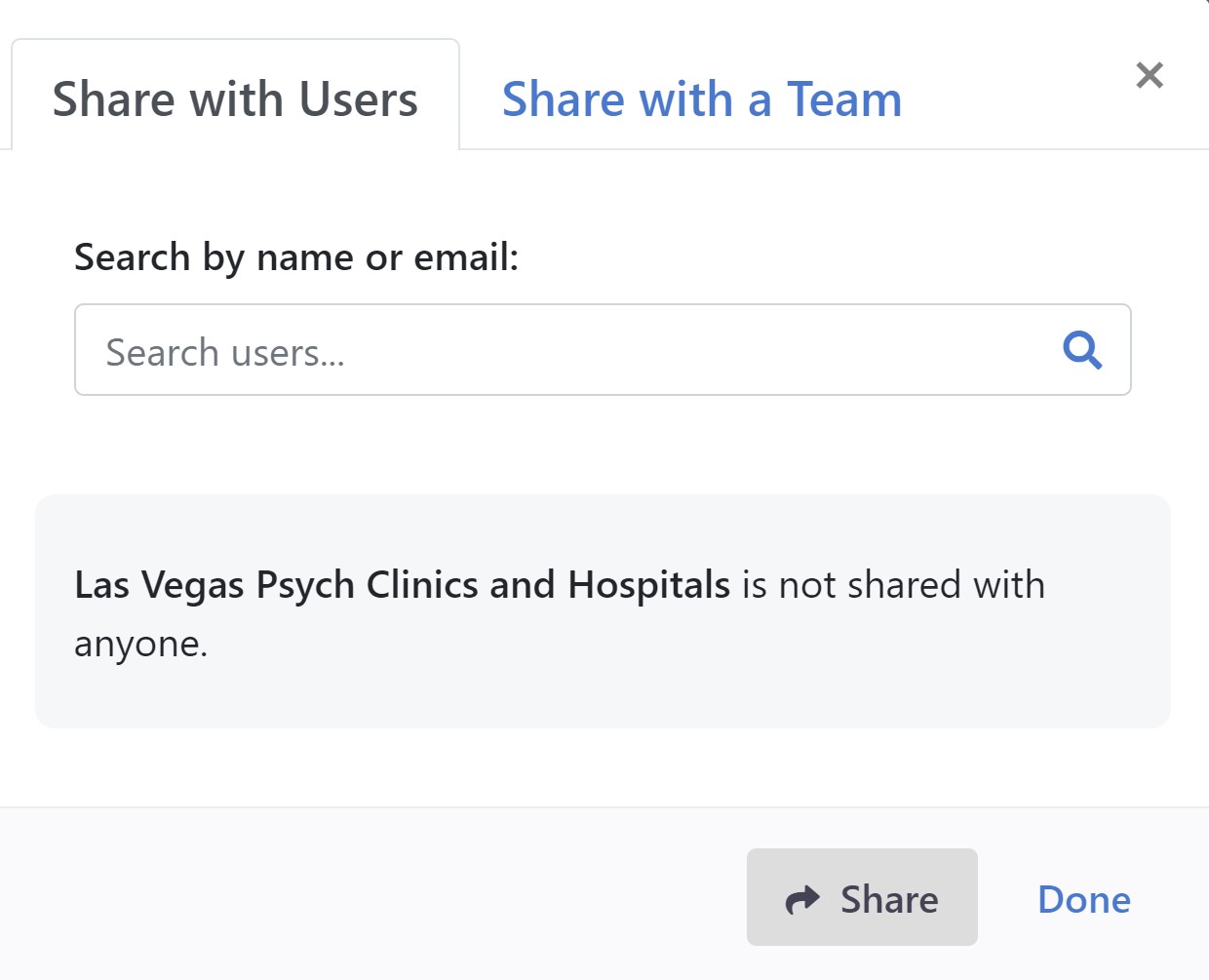Click the Done link

tap(1083, 899)
